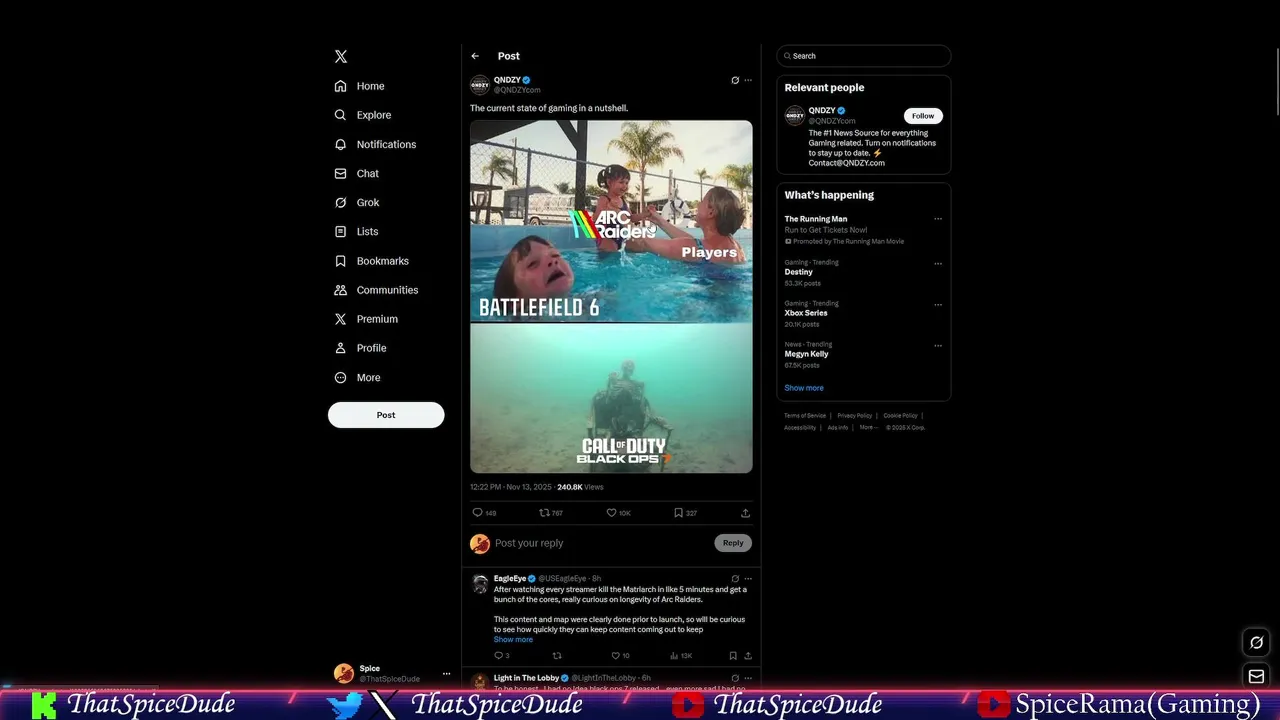
Task: Reply icon with 3 on EagleEye
Action: [x=501, y=656]
